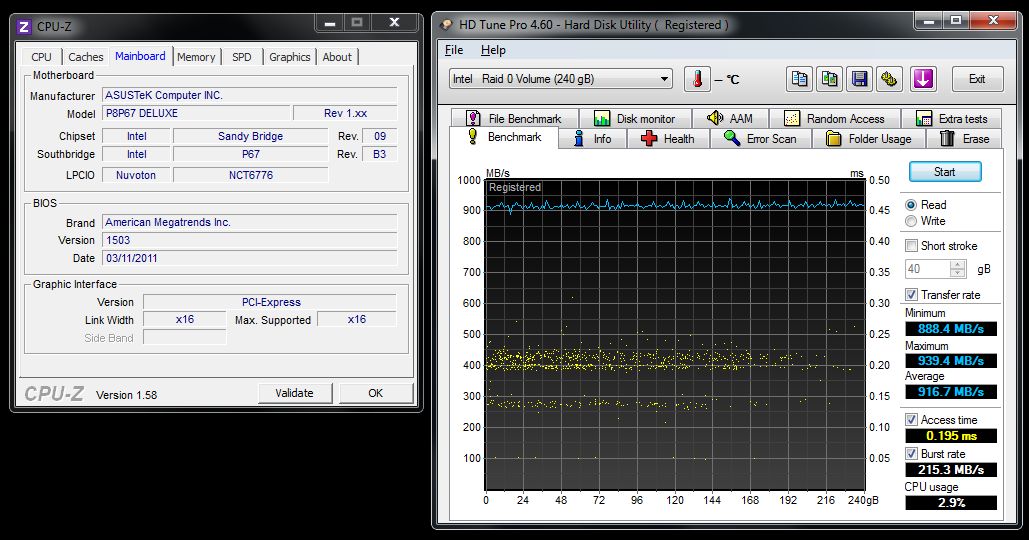
Task: Click the Exit button in HD Tune
Action: (x=977, y=79)
